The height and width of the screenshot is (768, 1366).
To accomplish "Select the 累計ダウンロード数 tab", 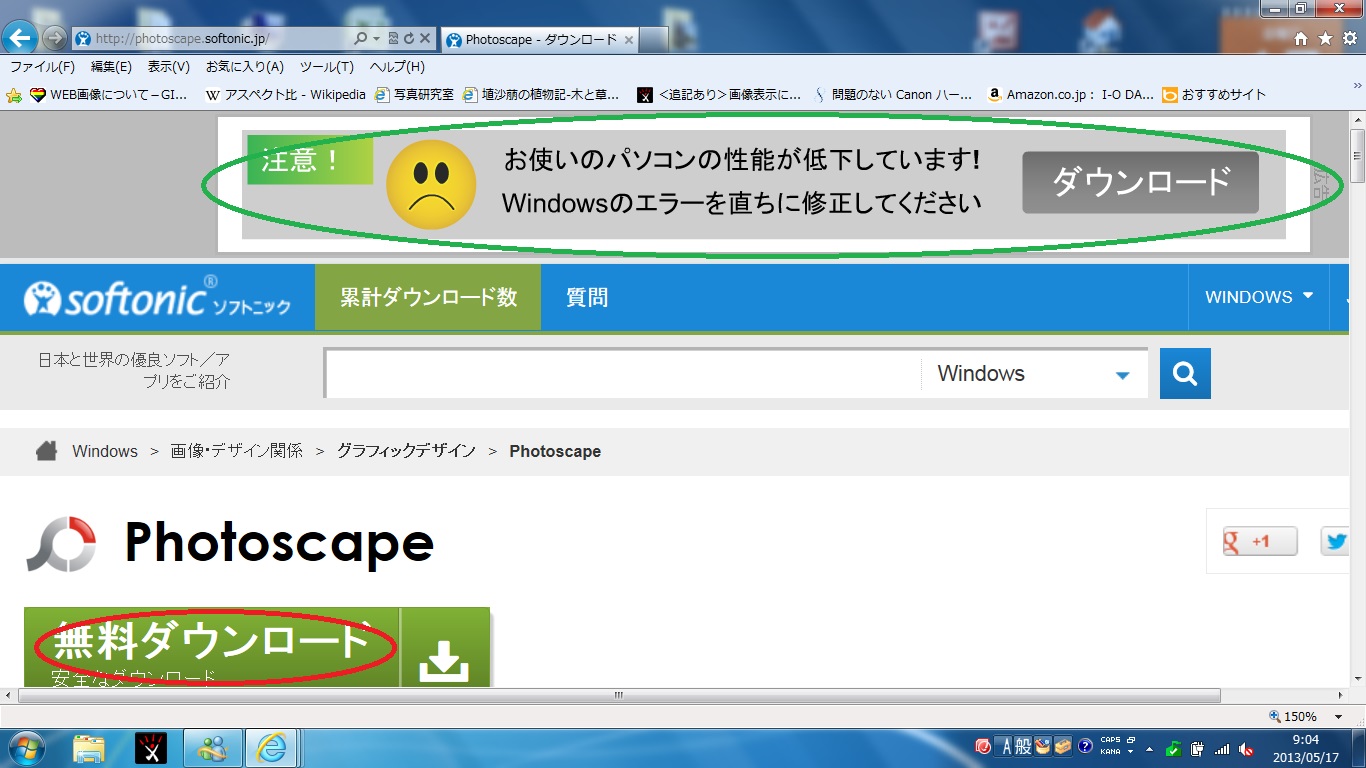I will coord(428,297).
